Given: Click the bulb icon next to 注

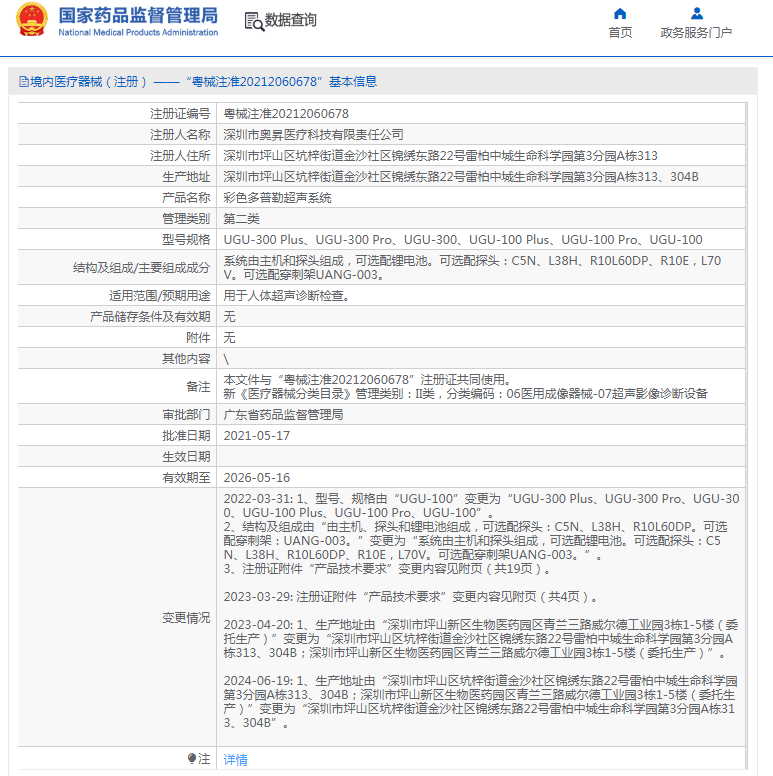Looking at the screenshot, I should tap(192, 758).
